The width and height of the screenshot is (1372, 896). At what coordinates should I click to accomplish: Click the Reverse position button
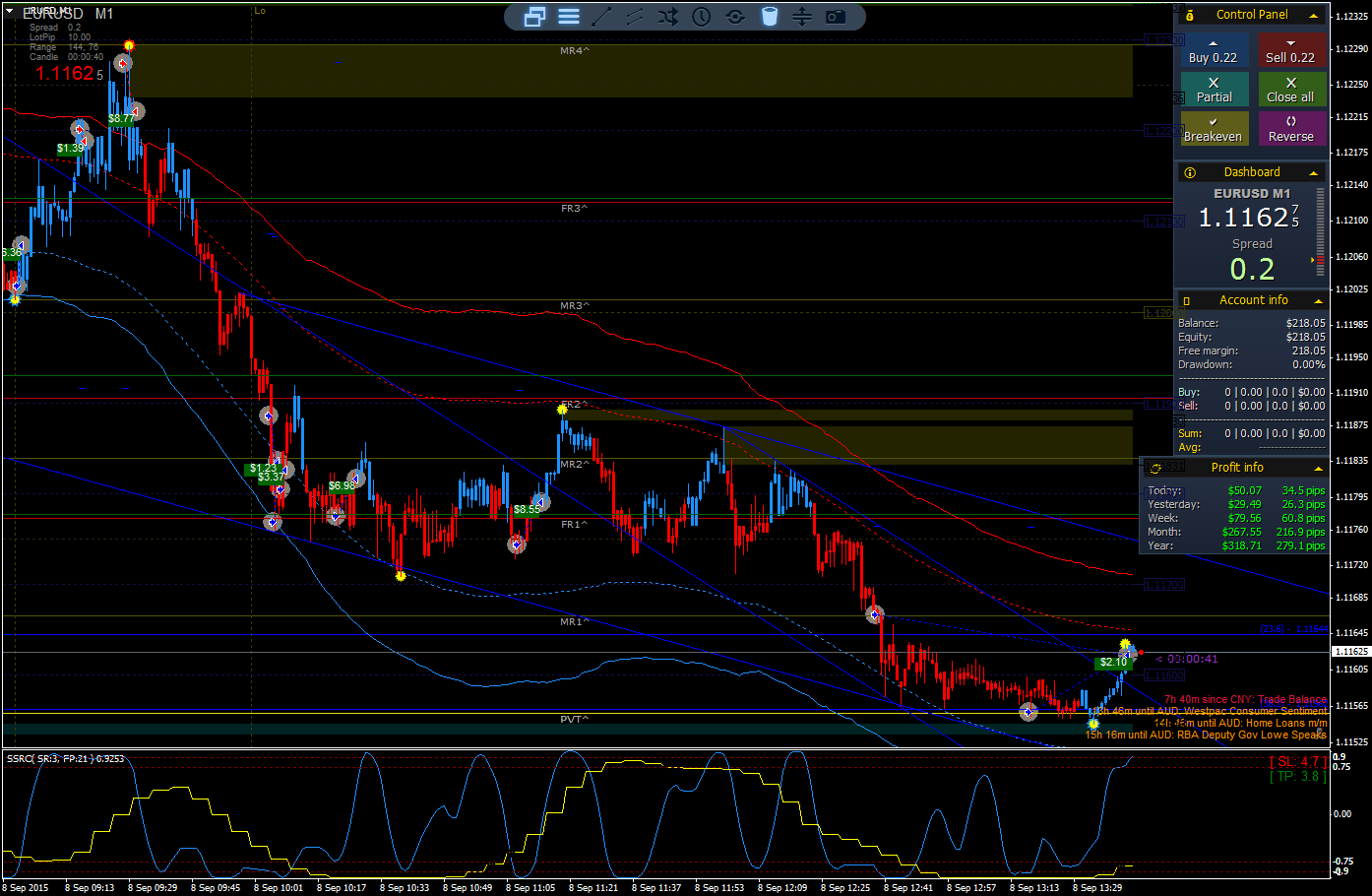(x=1291, y=129)
